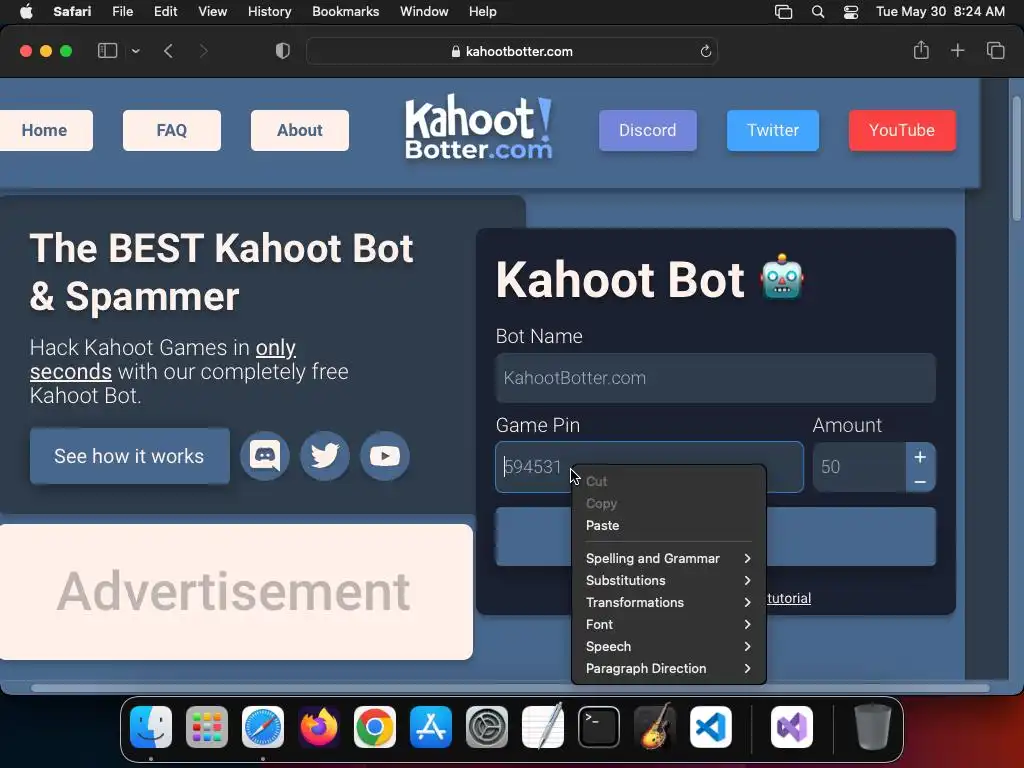Expand the Spelling and Grammar submenu
Screen dimensions: 1024x768
coord(668,558)
